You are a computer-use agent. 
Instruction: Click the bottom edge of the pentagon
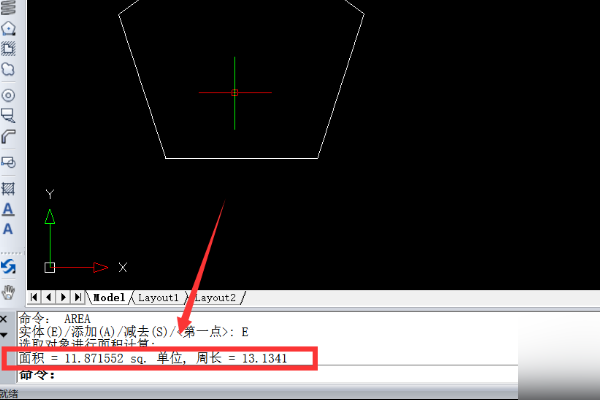241,158
